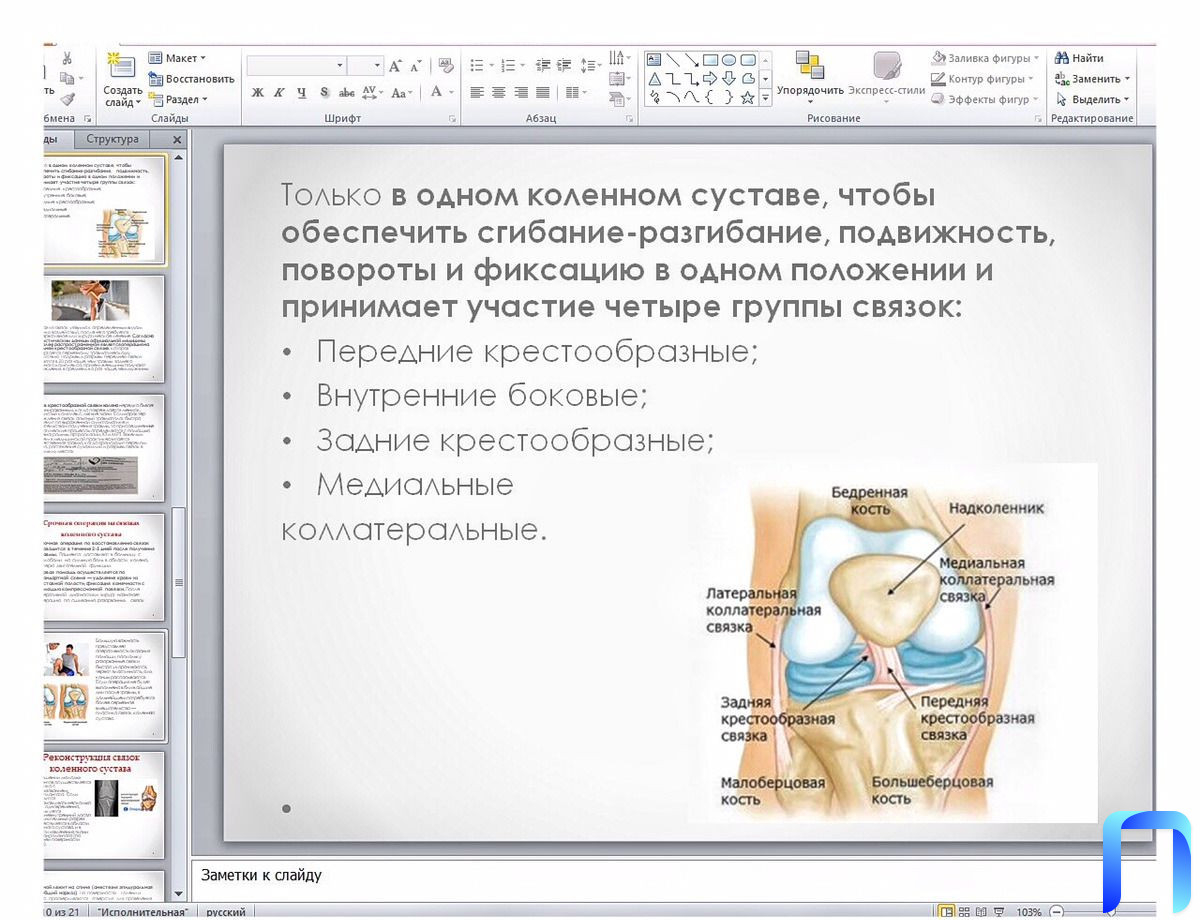This screenshot has width=1200, height=920.
Task: Select the five-point star shape
Action: [747, 97]
